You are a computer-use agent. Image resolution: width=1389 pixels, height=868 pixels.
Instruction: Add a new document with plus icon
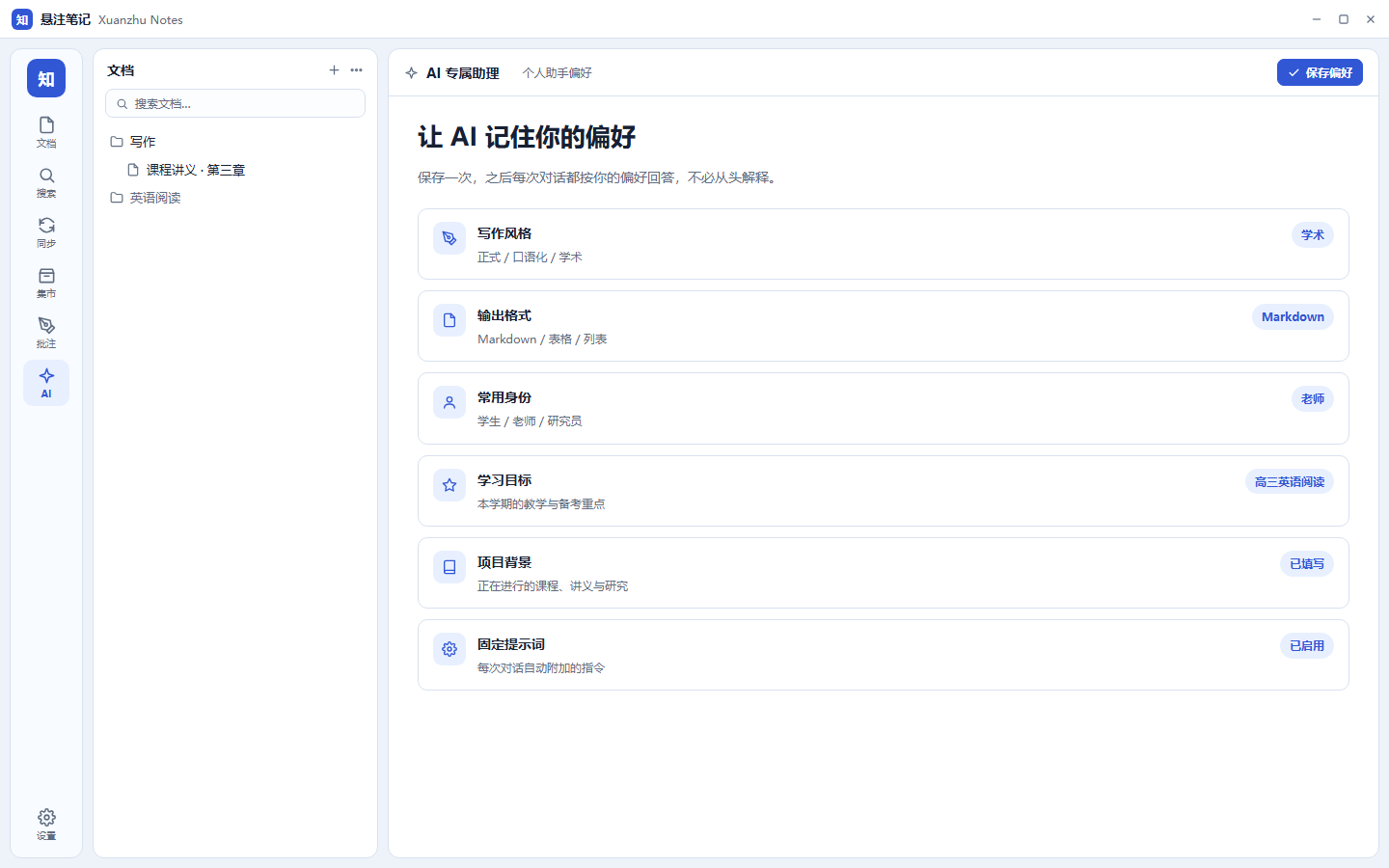tap(334, 70)
